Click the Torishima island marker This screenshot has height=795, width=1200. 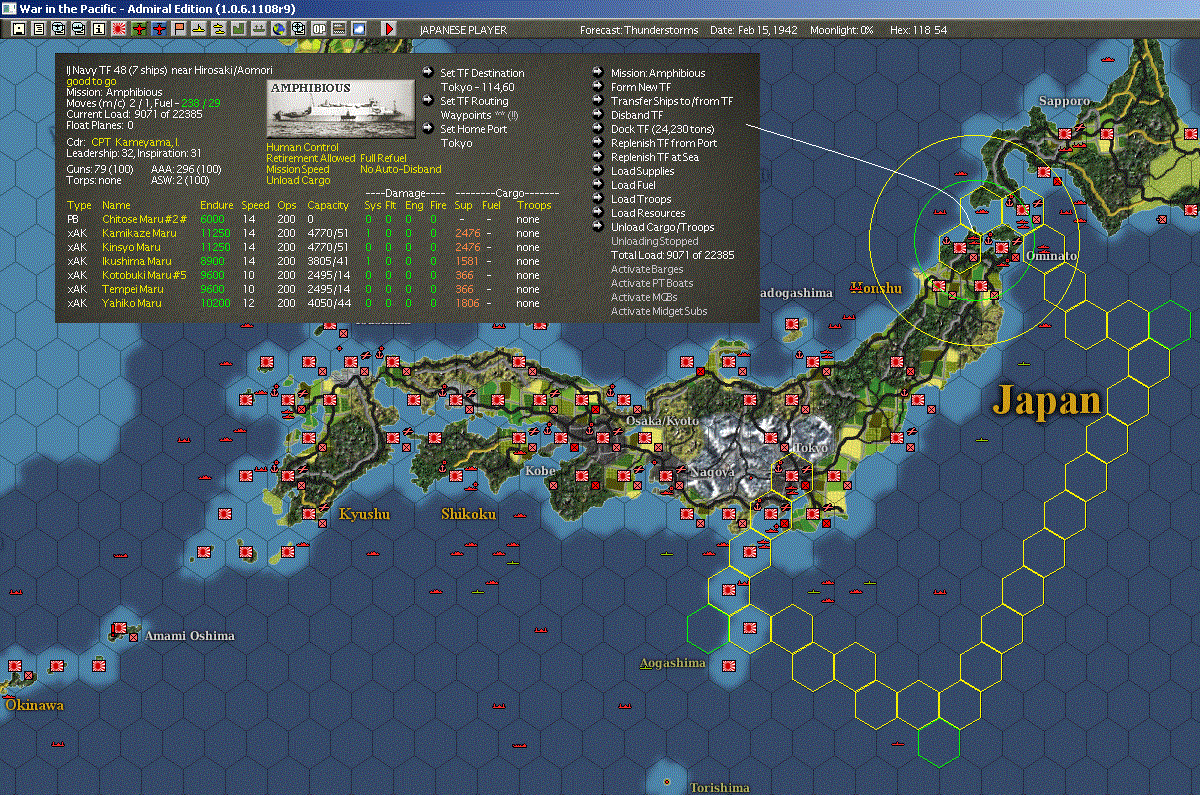[x=666, y=781]
